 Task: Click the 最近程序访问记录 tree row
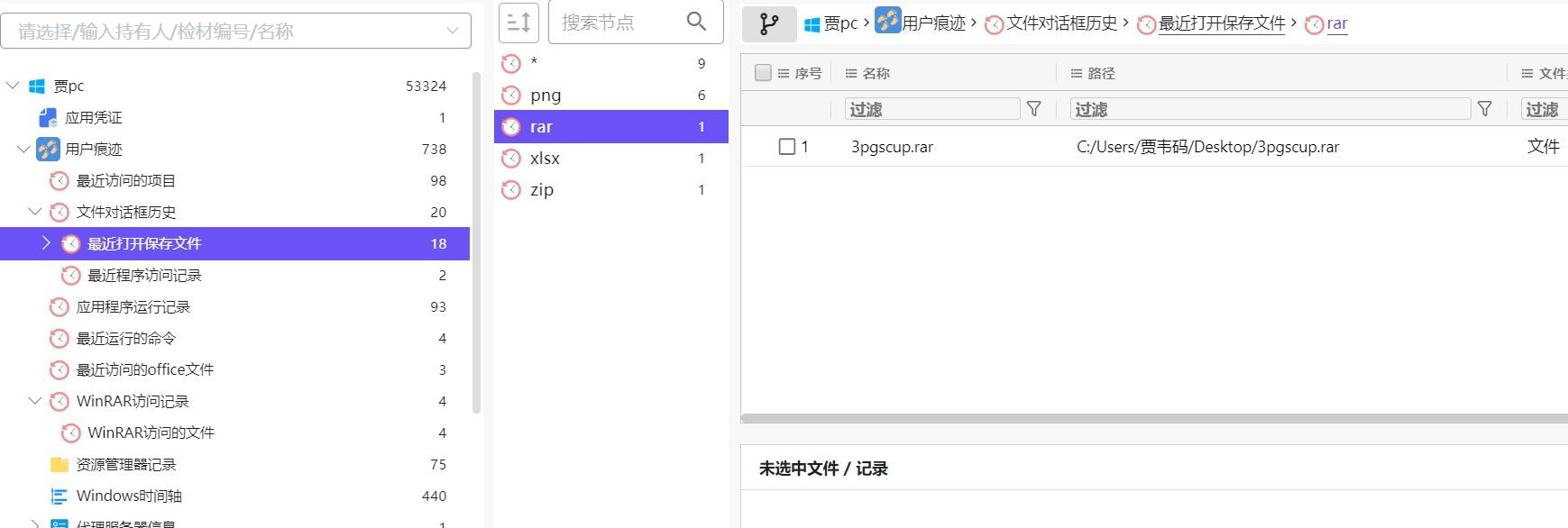[x=235, y=275]
